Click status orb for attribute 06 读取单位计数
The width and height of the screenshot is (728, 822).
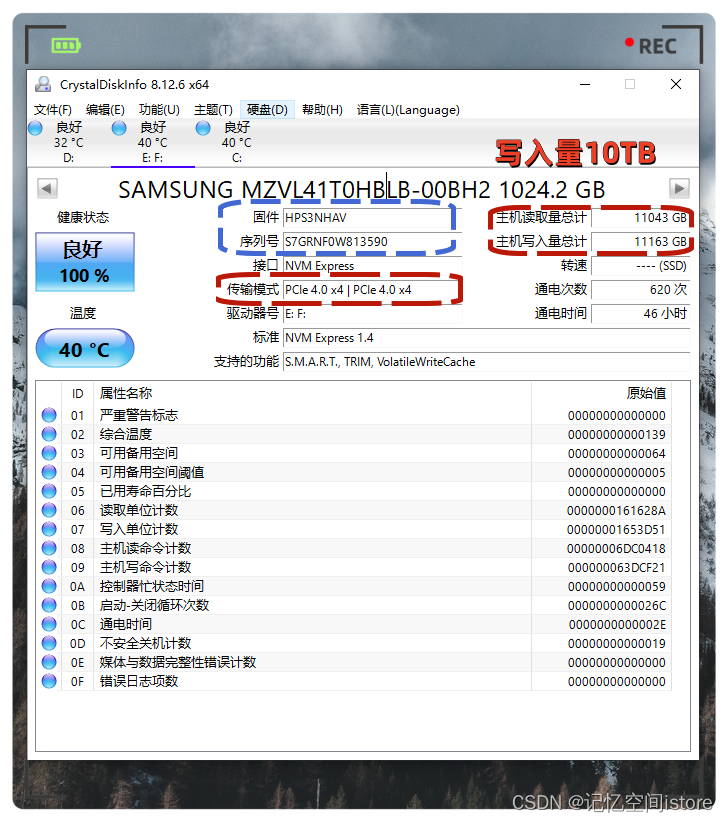tap(49, 510)
